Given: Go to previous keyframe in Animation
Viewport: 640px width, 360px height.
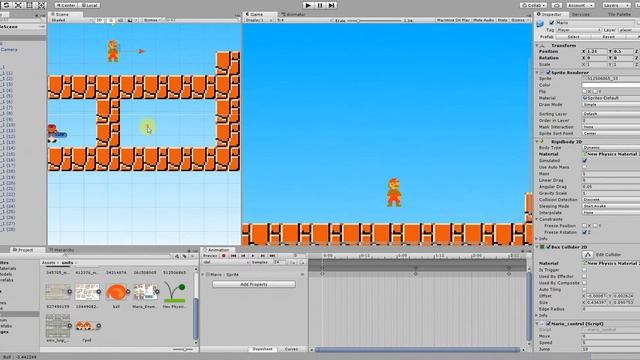Looking at the screenshot, I should [x=243, y=256].
